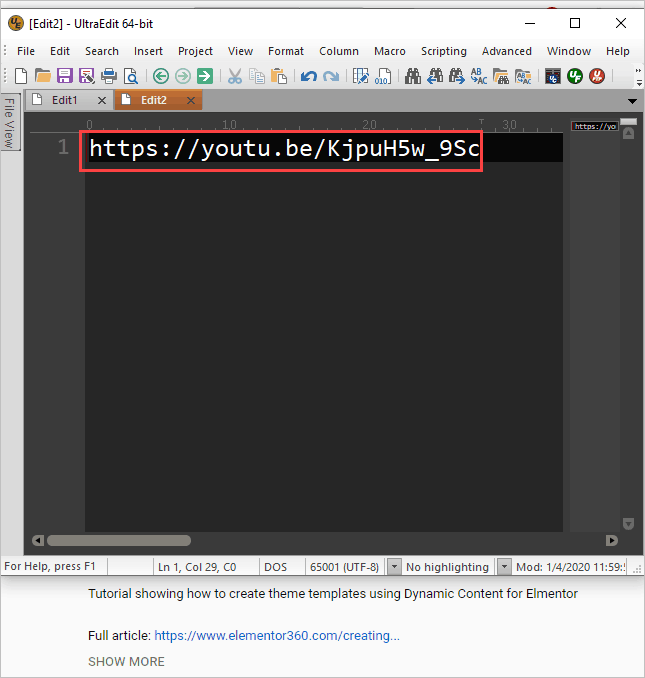Click the horizontal scrollbar right arrow
This screenshot has height=678, width=645.
(612, 540)
